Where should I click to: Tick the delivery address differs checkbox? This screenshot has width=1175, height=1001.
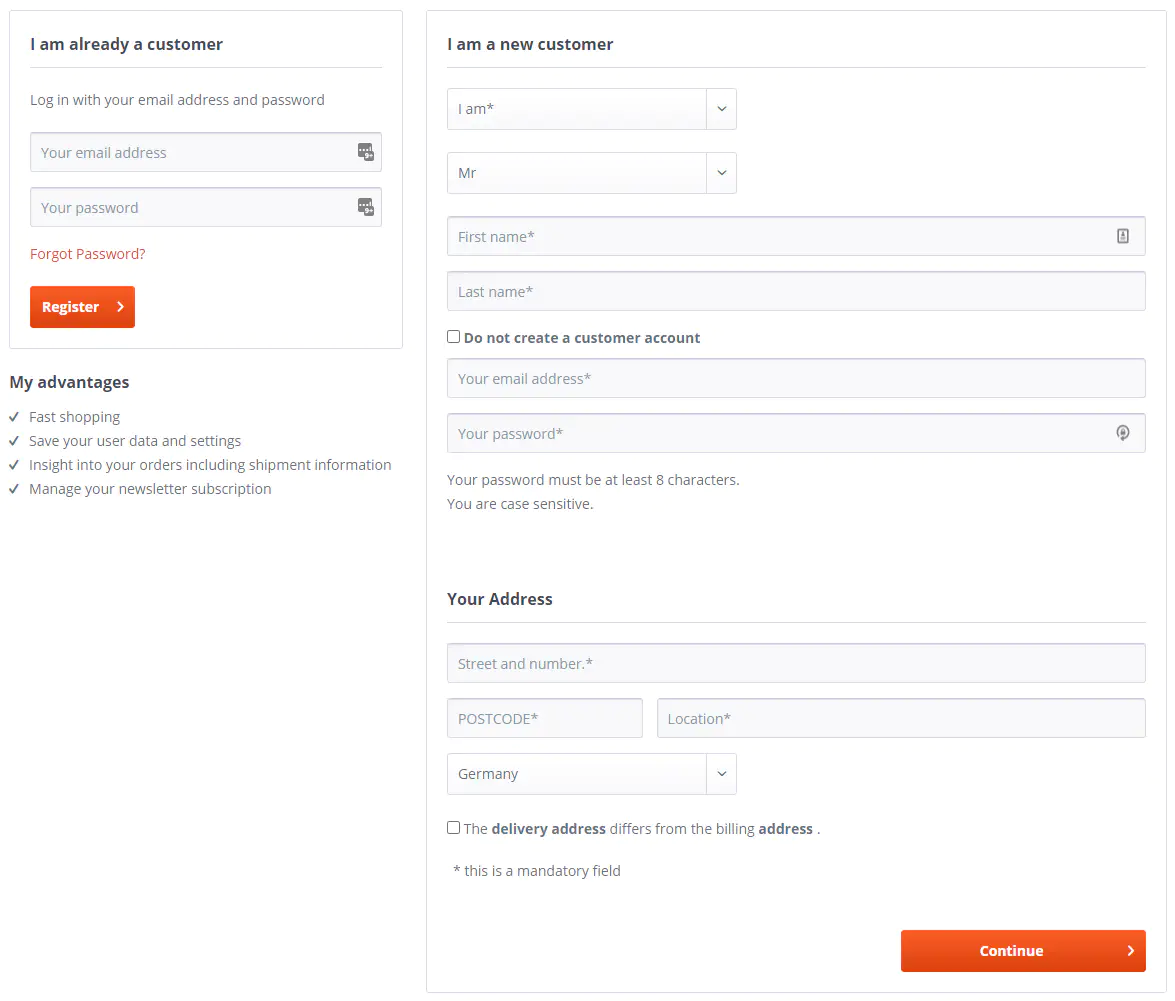pos(454,828)
